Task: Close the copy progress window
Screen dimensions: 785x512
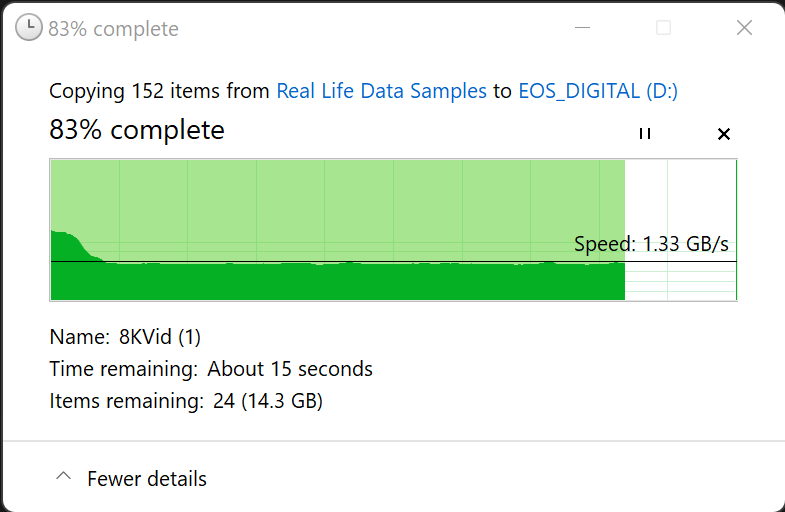Action: tap(744, 28)
